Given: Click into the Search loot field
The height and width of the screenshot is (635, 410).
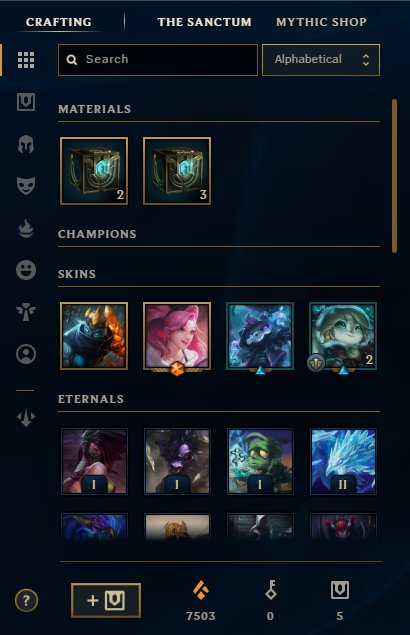Looking at the screenshot, I should (158, 60).
